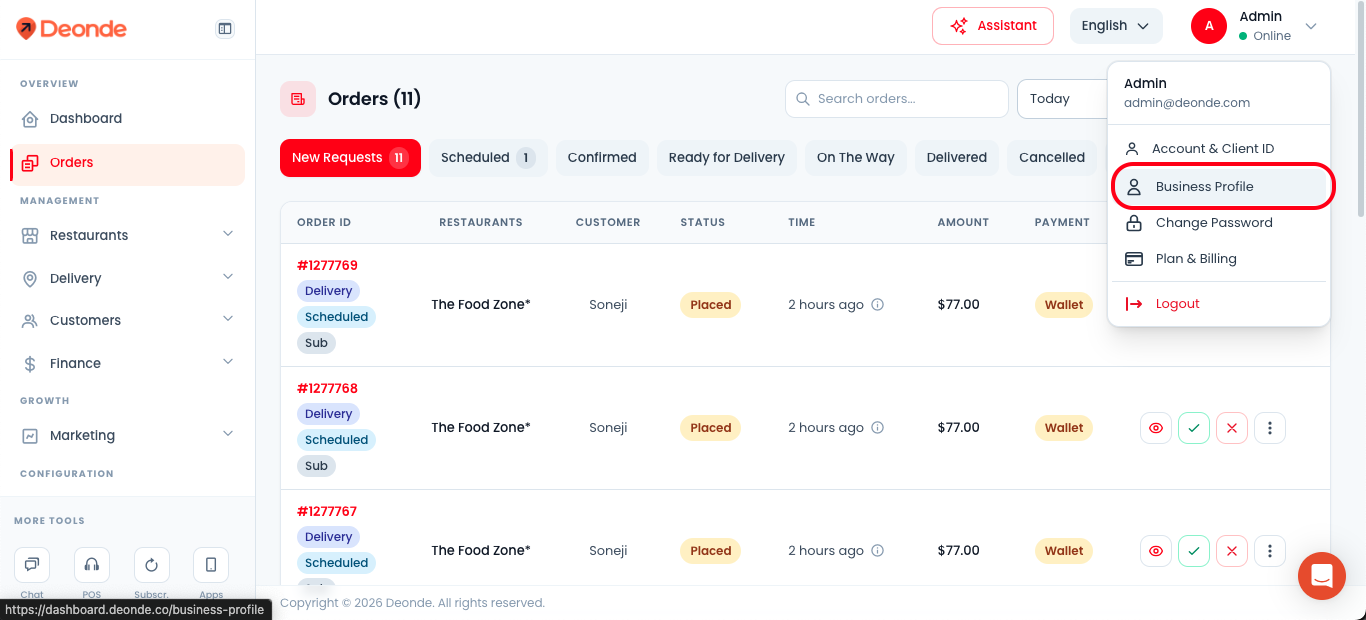
Task: View order #1277768 with the eye icon
Action: click(x=1156, y=428)
